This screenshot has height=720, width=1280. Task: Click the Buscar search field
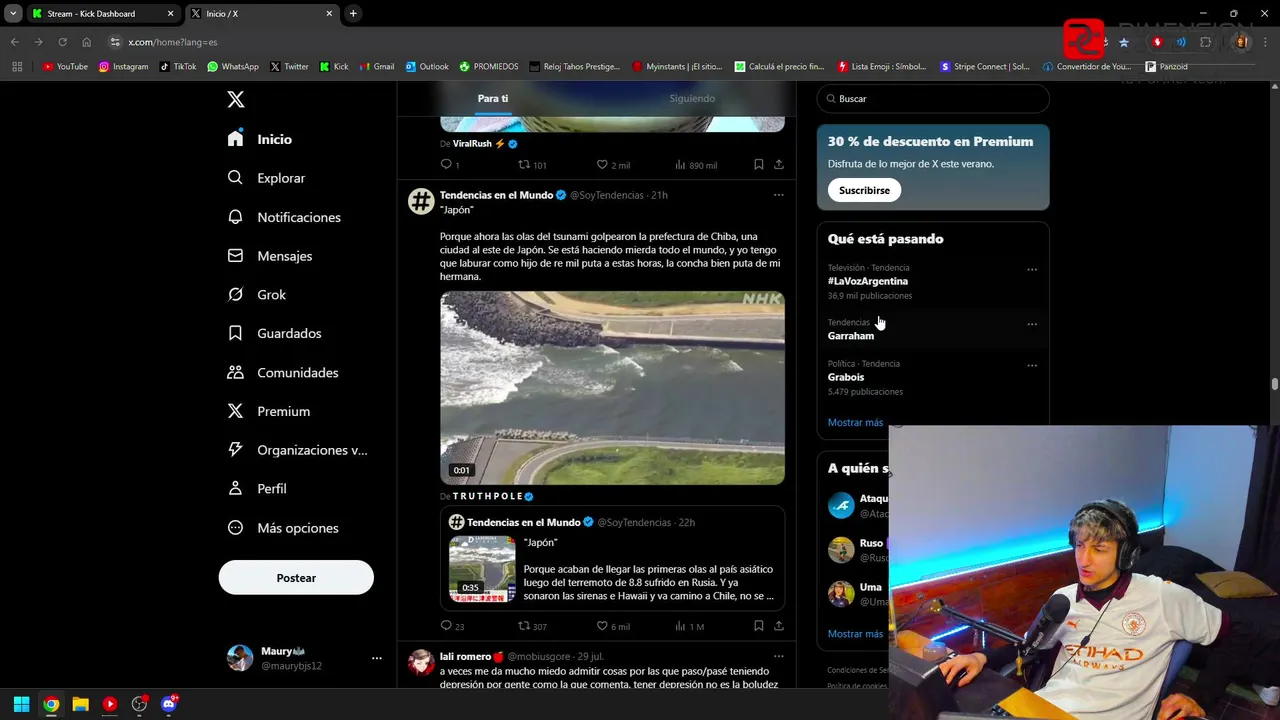click(933, 99)
